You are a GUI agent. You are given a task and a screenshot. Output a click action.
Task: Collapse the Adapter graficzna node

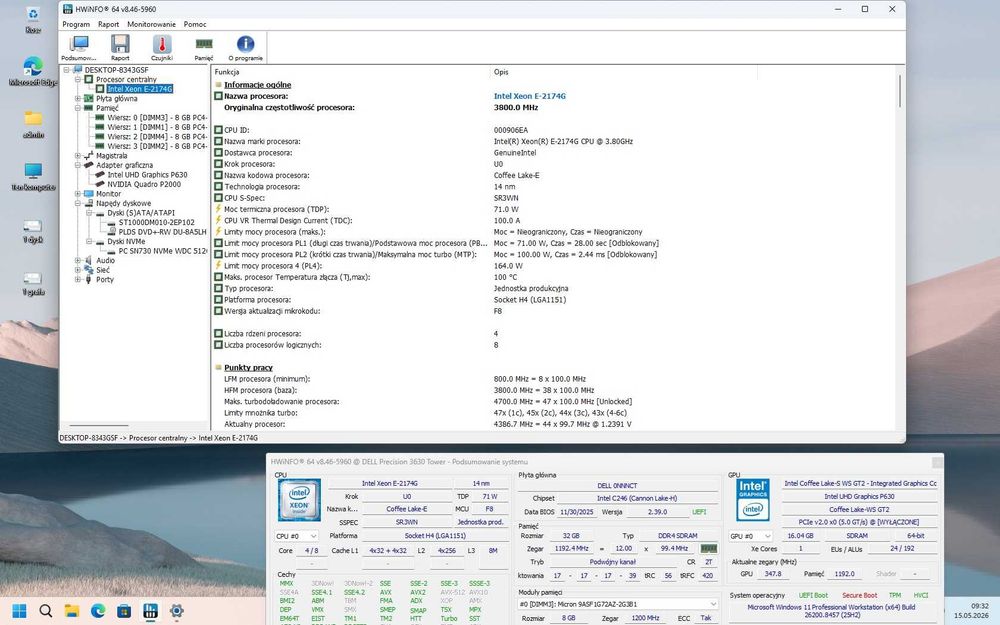[78, 165]
